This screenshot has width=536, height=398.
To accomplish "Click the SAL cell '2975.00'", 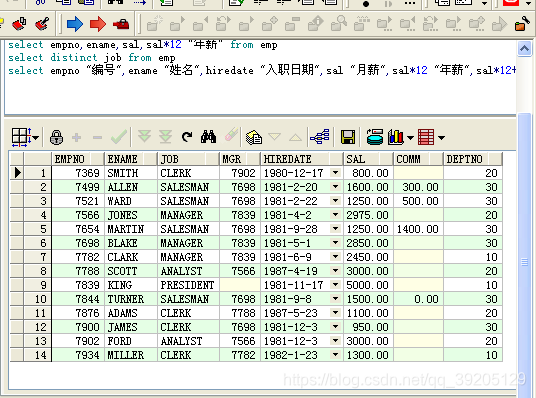I will tap(368, 215).
